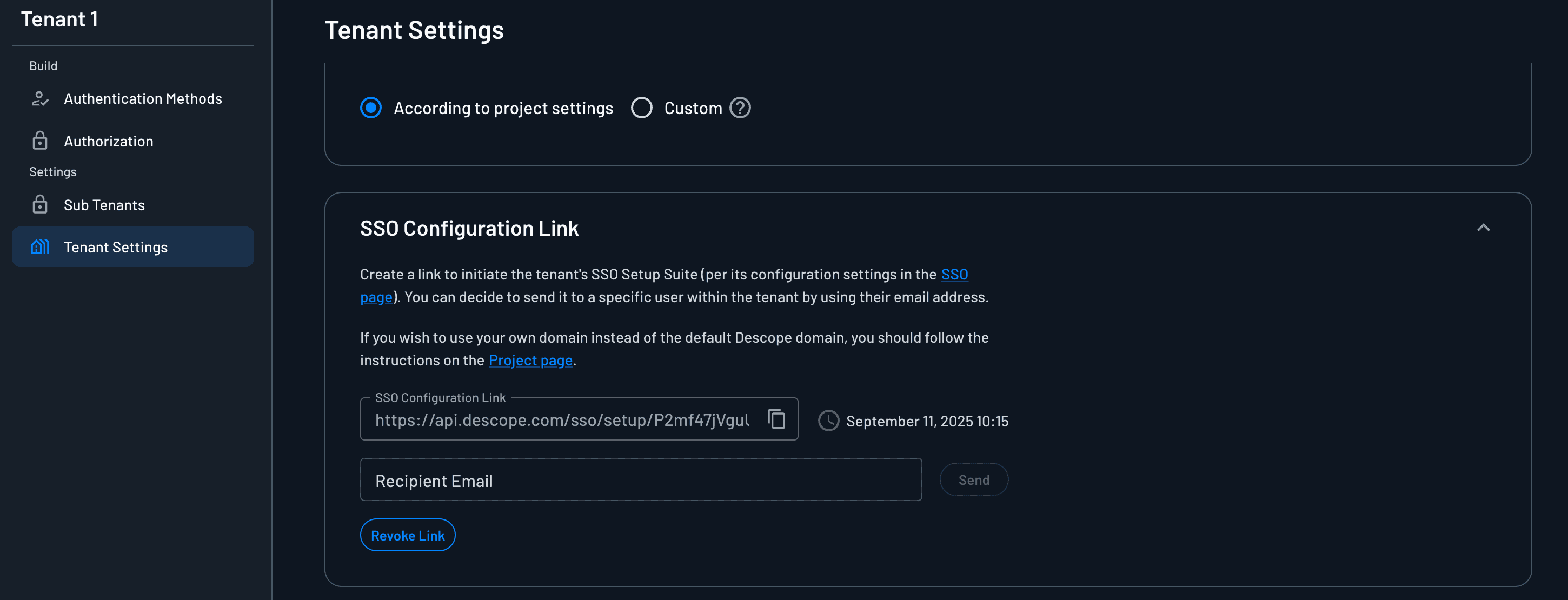The image size is (1568, 600).
Task: Select the Custom radio option
Action: (x=642, y=108)
